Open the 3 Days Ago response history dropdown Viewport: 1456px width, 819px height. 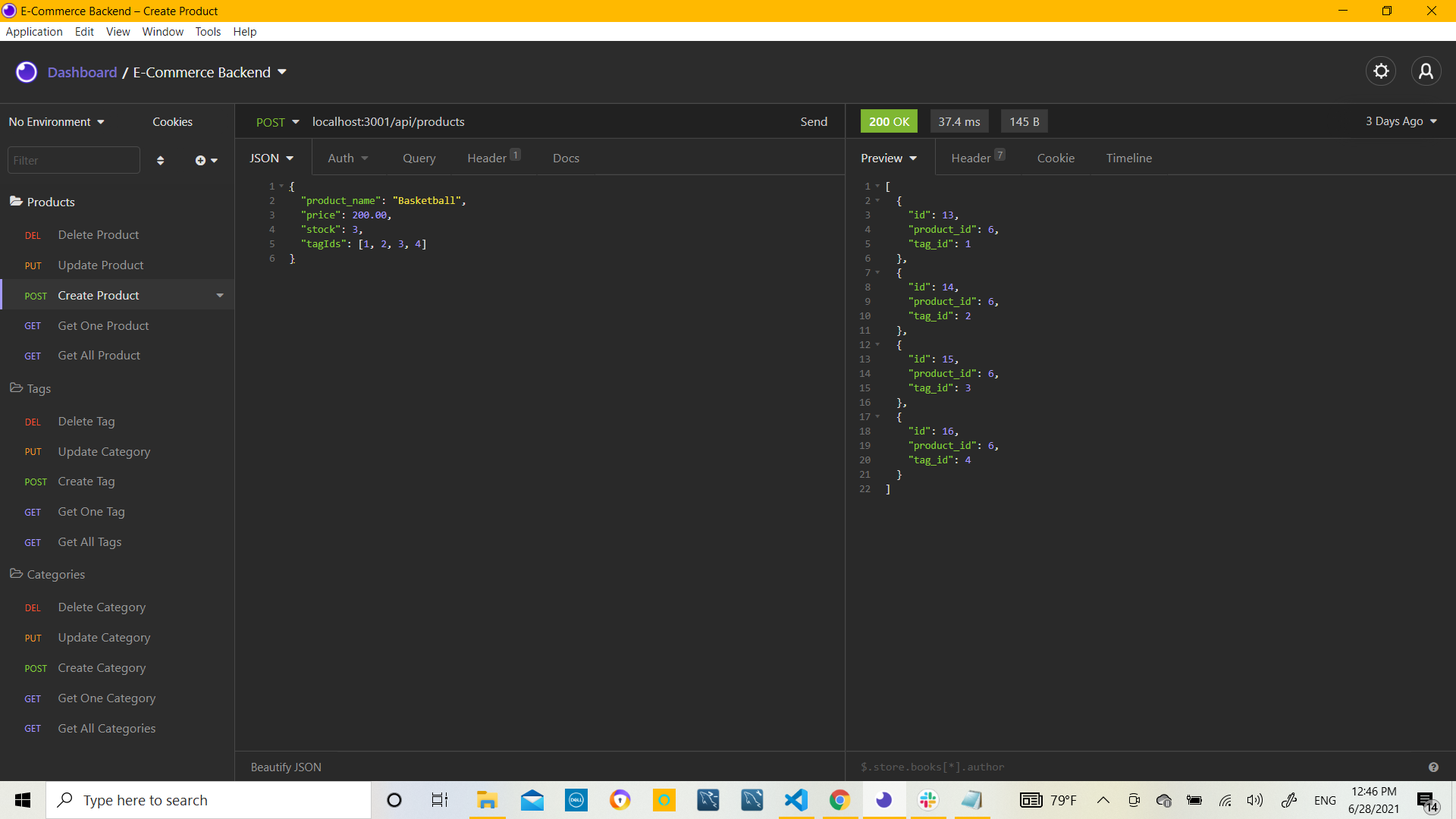pos(1399,121)
